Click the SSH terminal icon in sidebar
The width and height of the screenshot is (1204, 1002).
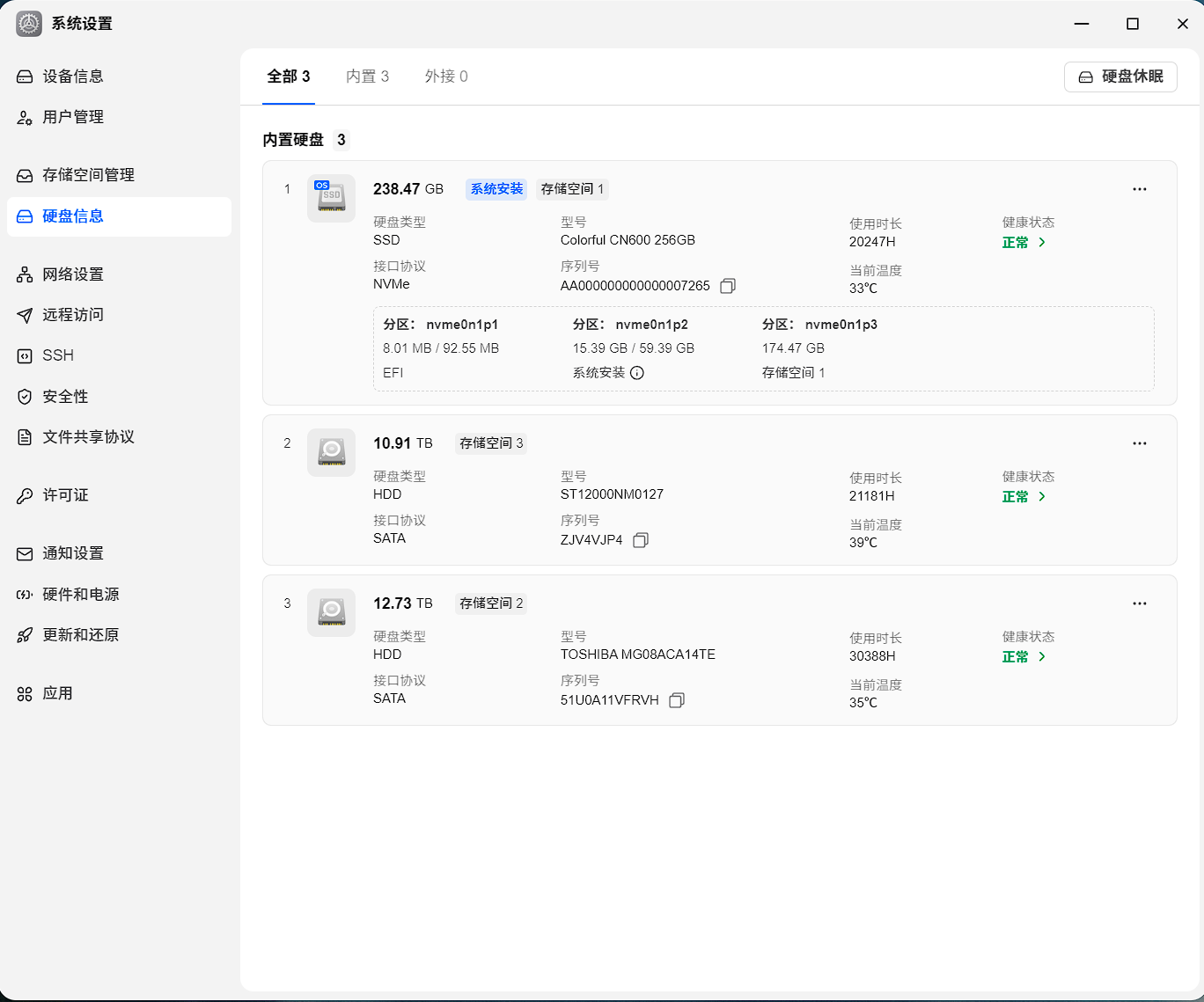click(25, 355)
